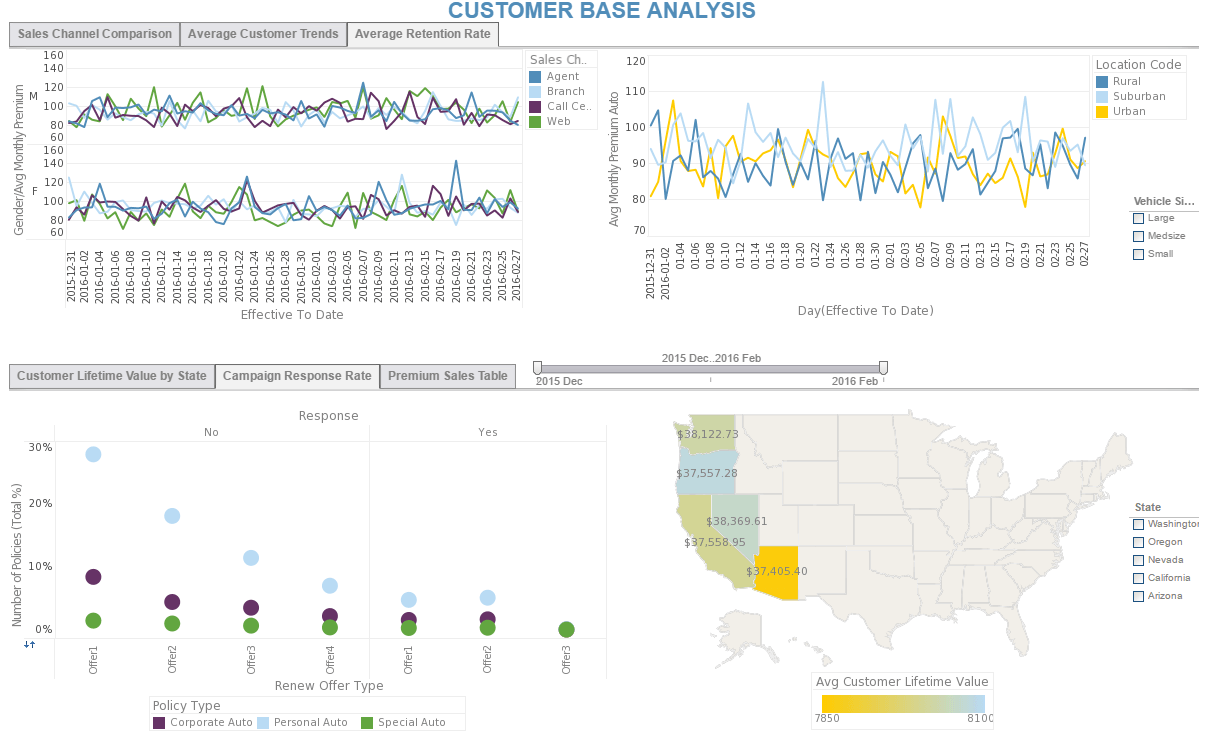1215x740 pixels.
Task: Click the Urban location legend swatch
Action: coord(1102,111)
